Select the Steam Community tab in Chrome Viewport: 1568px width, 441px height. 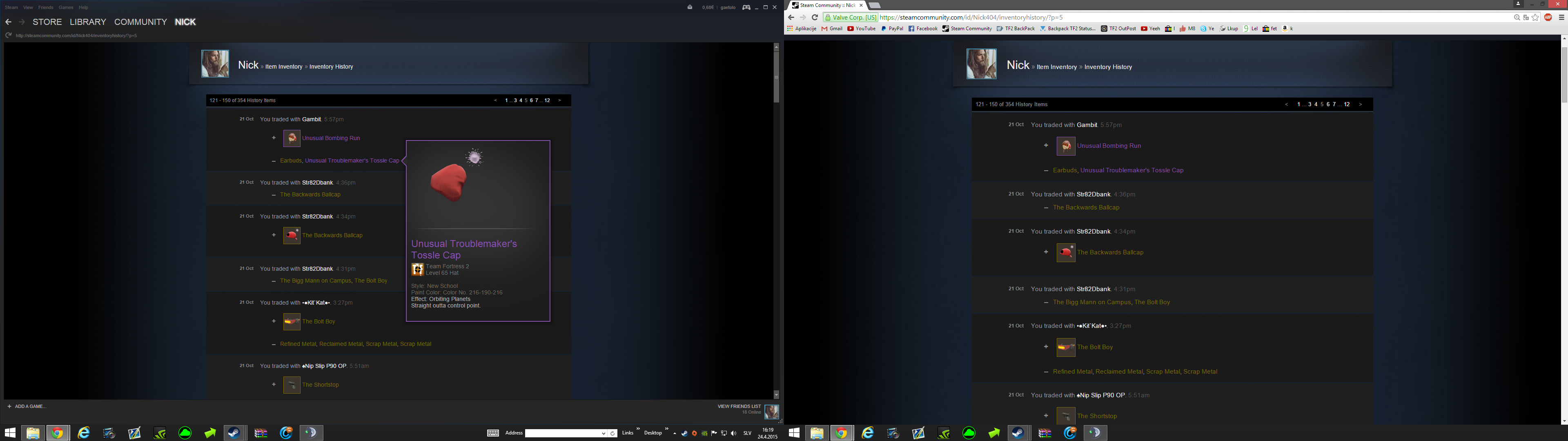point(826,5)
